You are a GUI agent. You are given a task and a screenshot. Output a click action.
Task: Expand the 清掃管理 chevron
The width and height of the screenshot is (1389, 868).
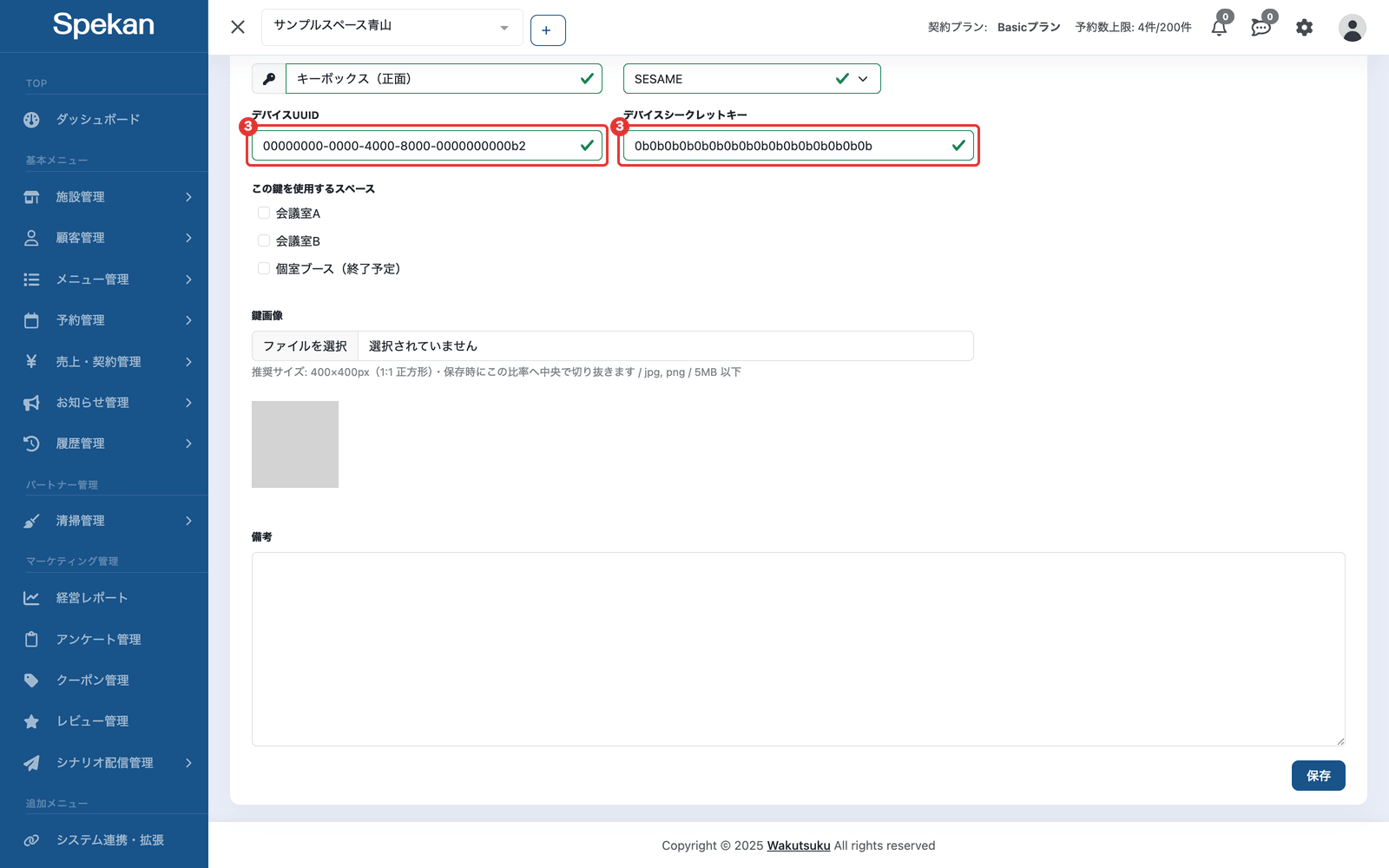(x=188, y=521)
